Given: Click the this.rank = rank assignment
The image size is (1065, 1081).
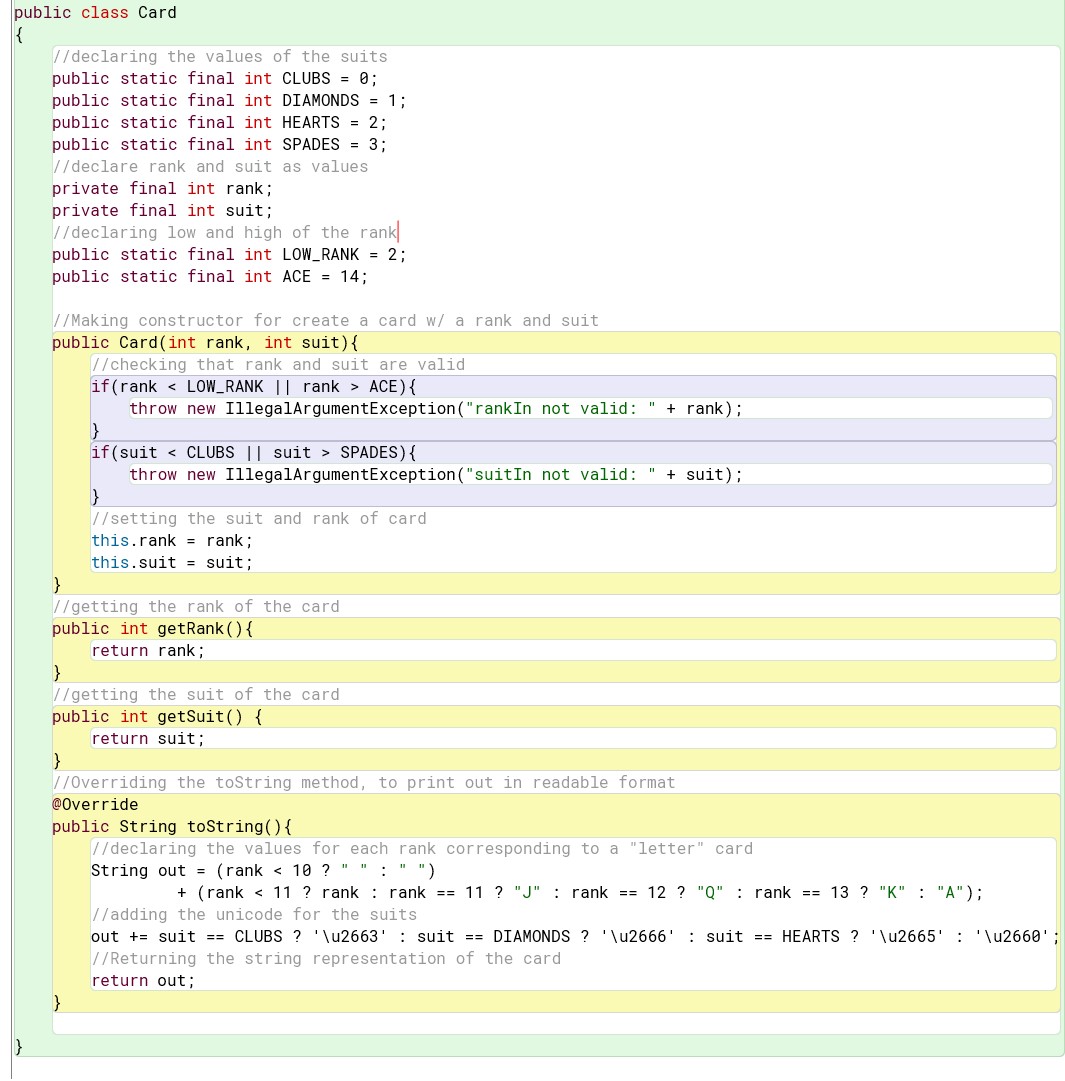Looking at the screenshot, I should (x=170, y=540).
